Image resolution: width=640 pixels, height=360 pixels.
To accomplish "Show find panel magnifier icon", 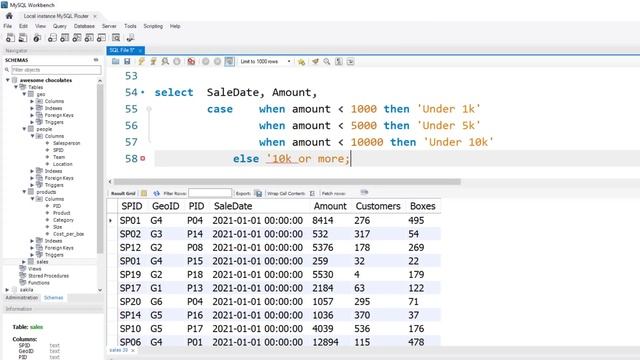I will (x=327, y=62).
